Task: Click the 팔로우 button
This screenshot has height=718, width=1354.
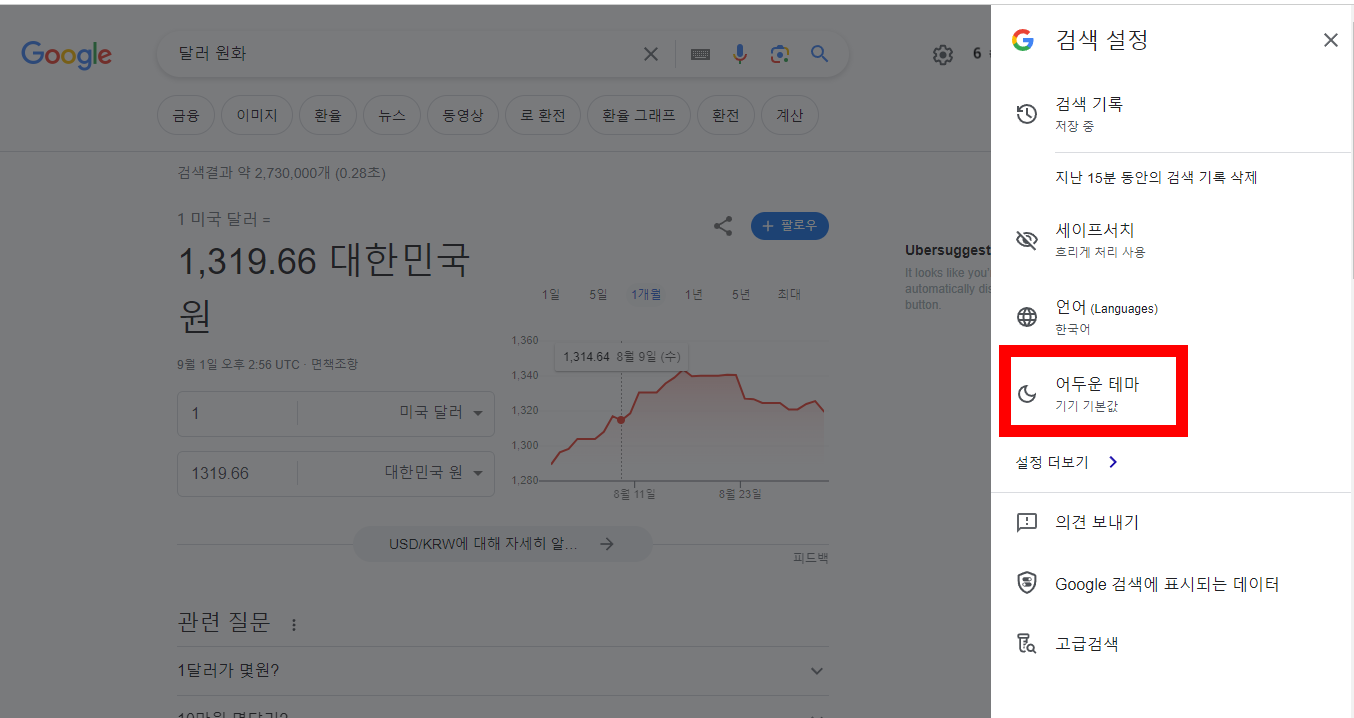Action: click(790, 226)
